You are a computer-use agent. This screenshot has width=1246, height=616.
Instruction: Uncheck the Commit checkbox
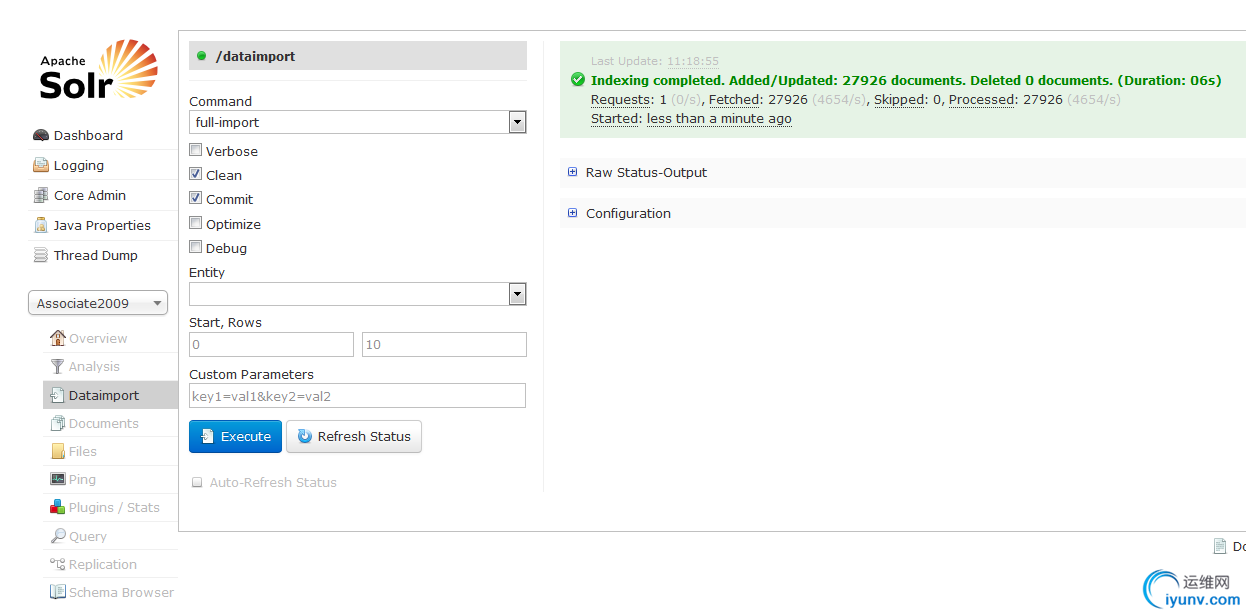point(196,198)
